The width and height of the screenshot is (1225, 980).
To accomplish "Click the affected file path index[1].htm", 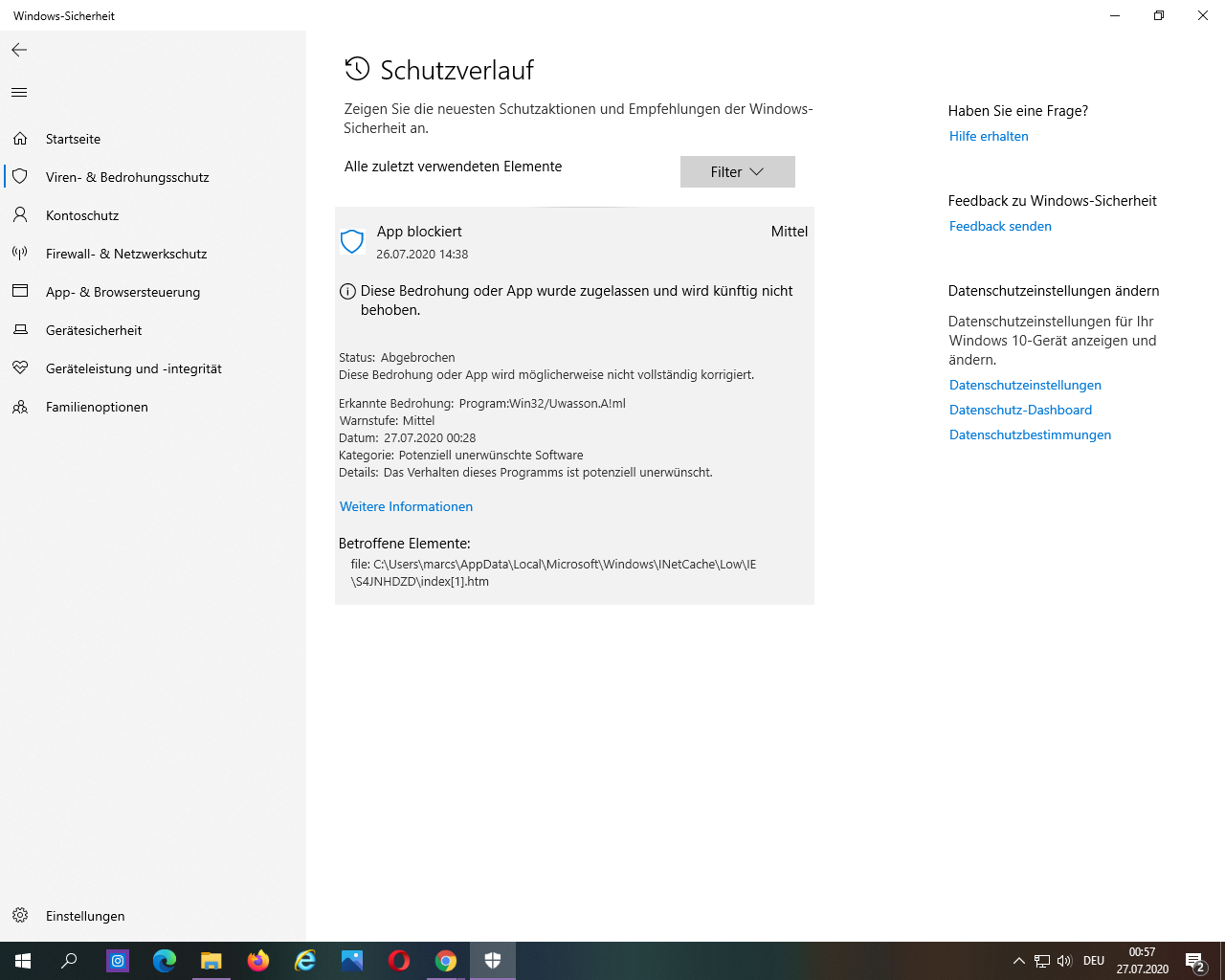I will pyautogui.click(x=553, y=573).
